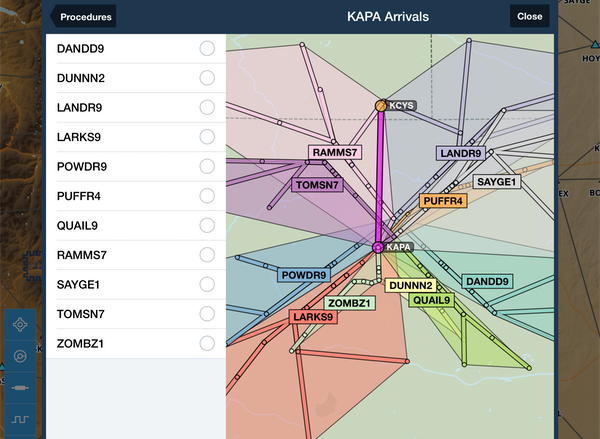Click the Close button in header
Viewport: 600px width, 439px height.
click(x=529, y=16)
